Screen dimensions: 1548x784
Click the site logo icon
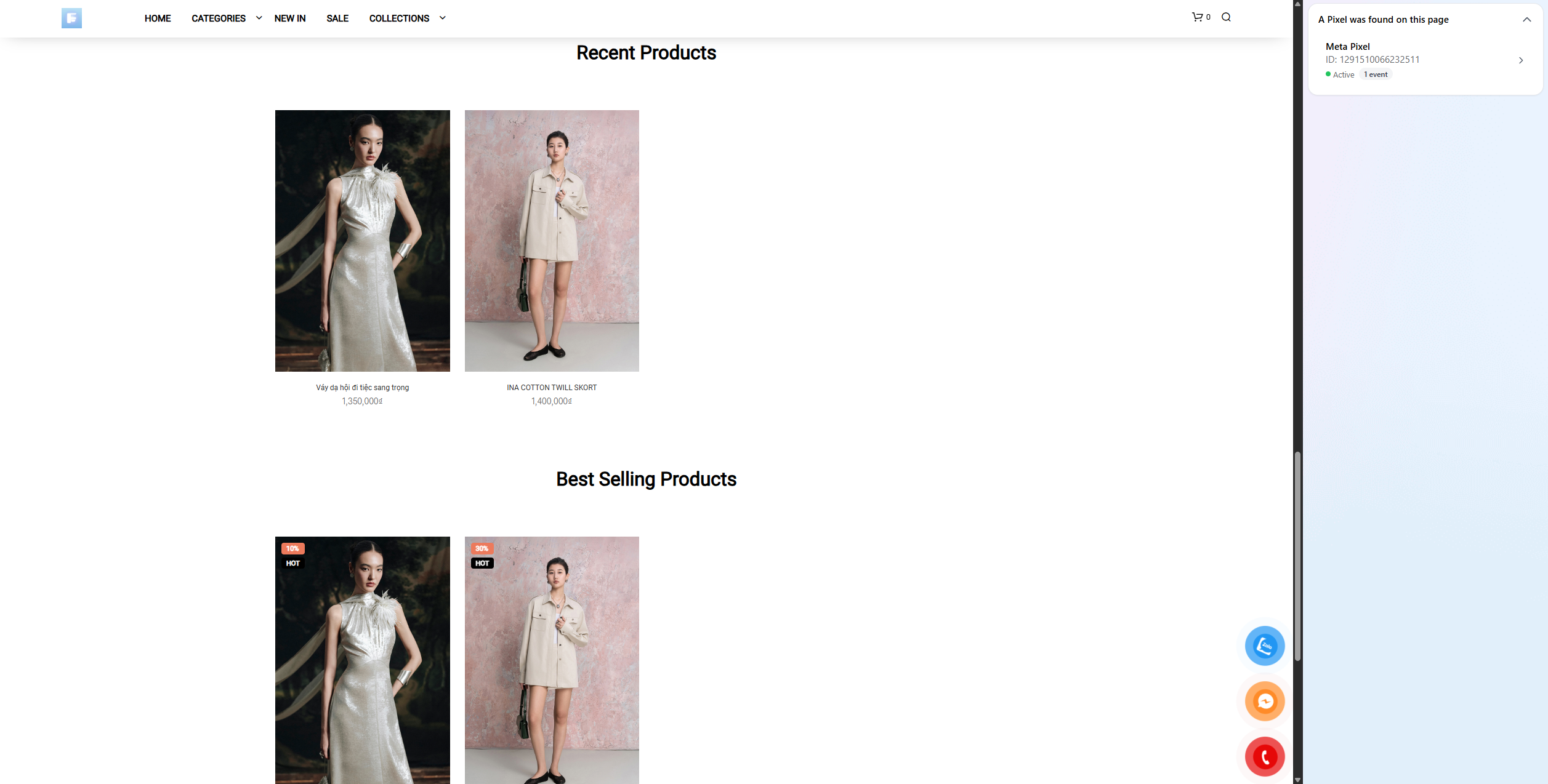pos(71,18)
